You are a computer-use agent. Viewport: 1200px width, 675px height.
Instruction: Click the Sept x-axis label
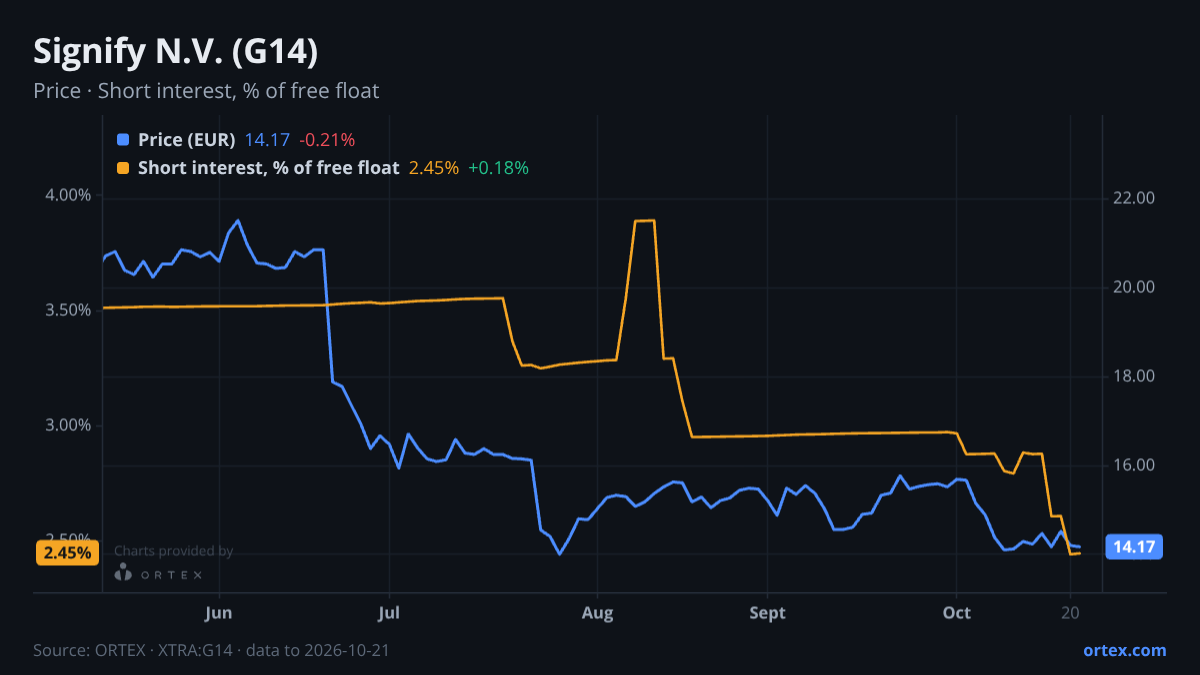tap(767, 612)
